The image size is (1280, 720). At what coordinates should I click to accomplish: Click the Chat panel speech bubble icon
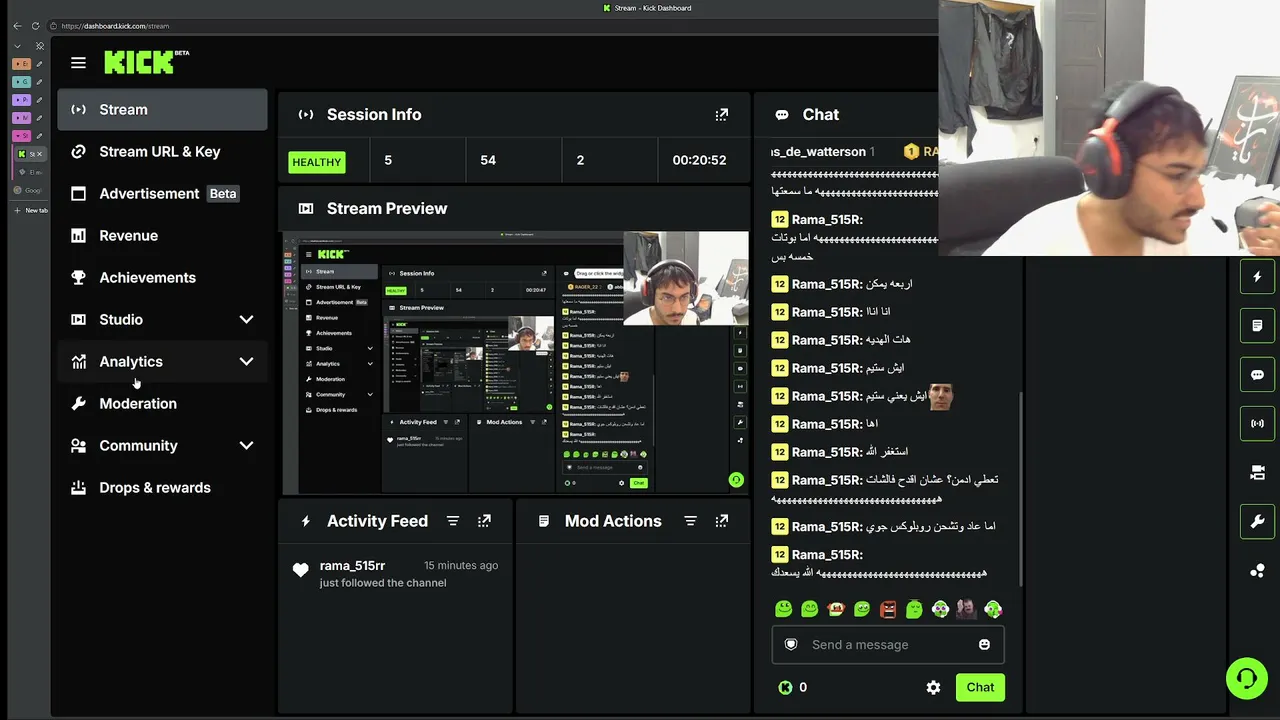782,115
